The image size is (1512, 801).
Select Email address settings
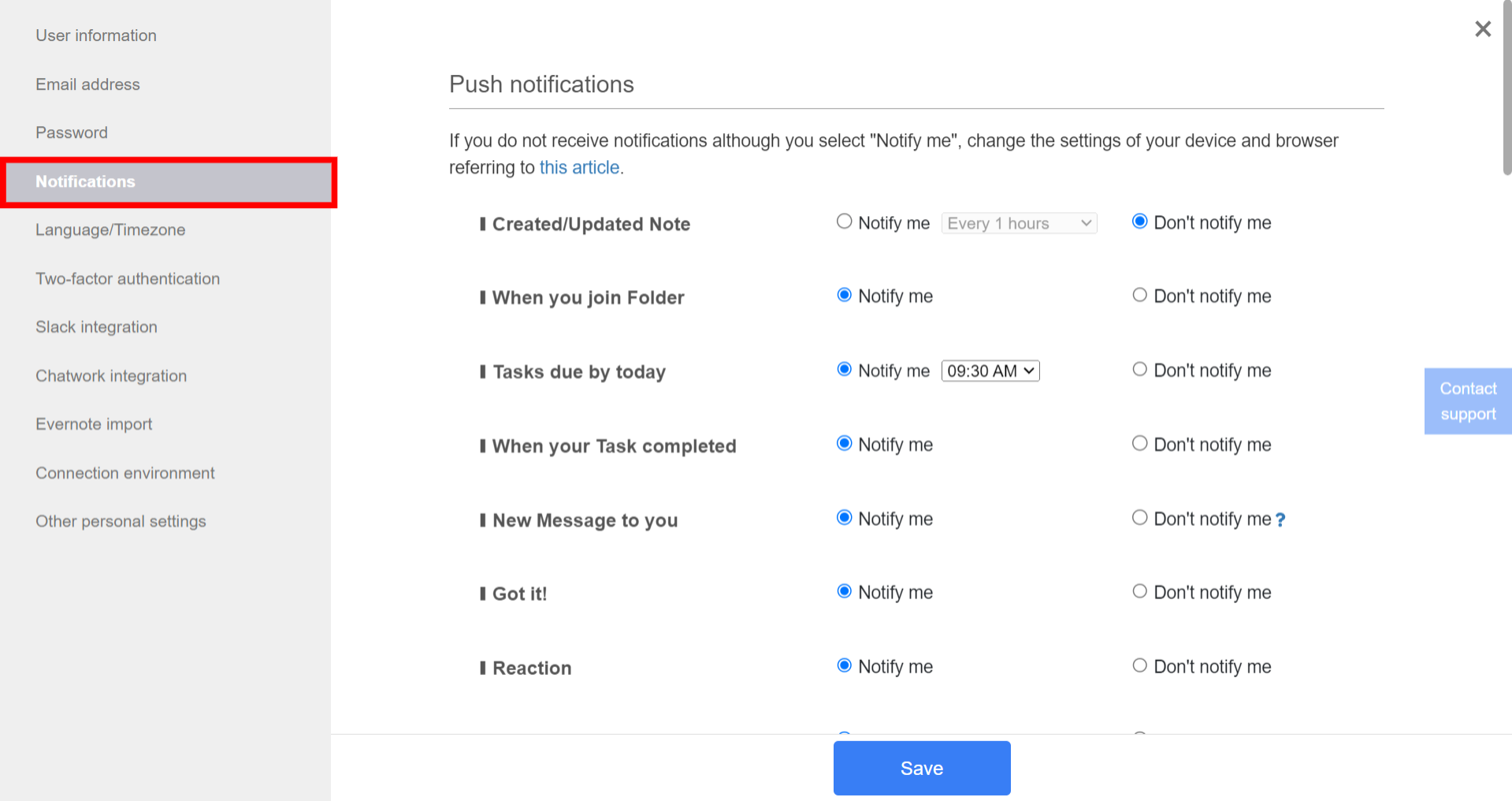point(87,84)
